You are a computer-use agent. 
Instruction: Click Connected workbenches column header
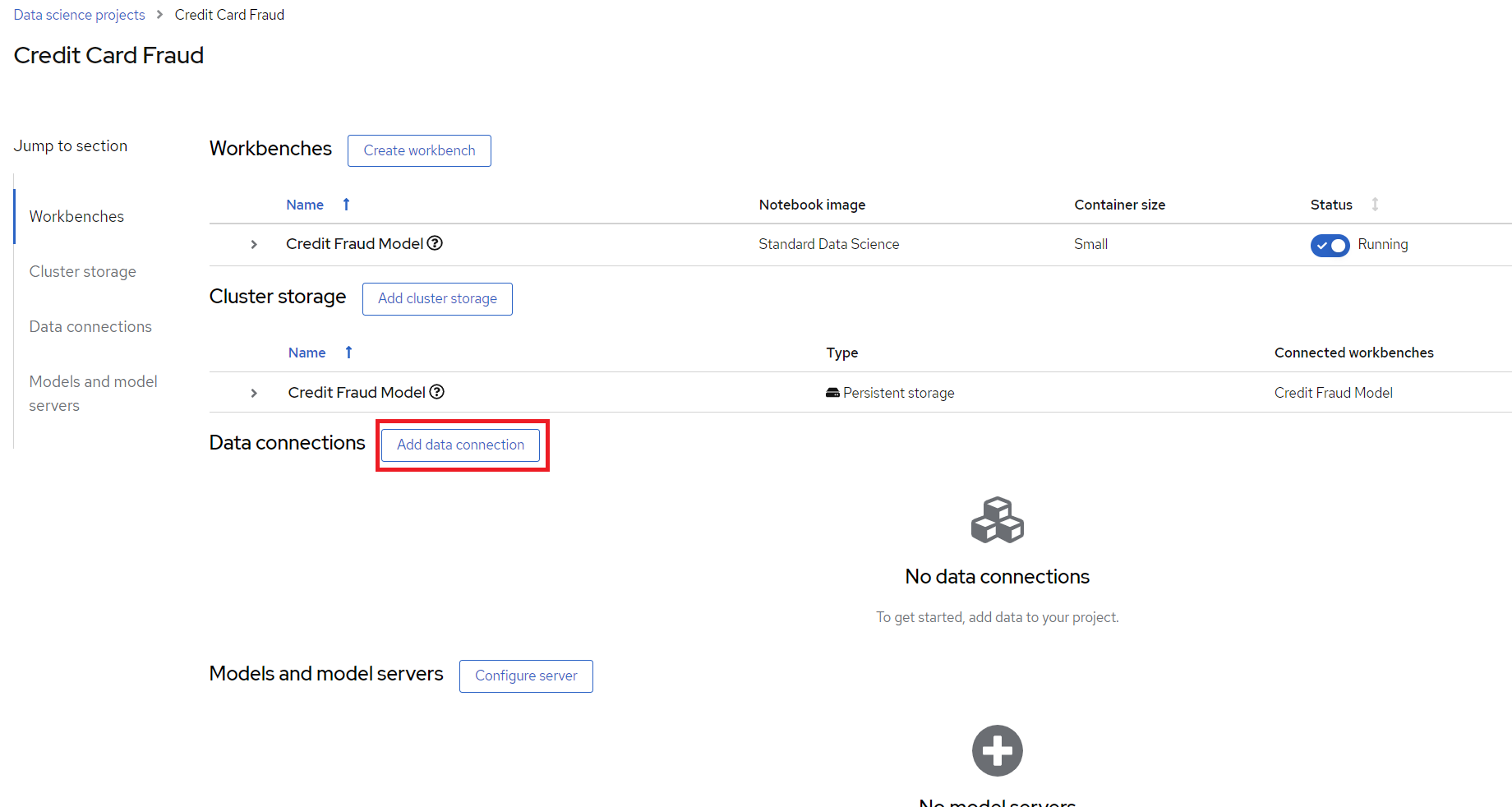(1353, 353)
